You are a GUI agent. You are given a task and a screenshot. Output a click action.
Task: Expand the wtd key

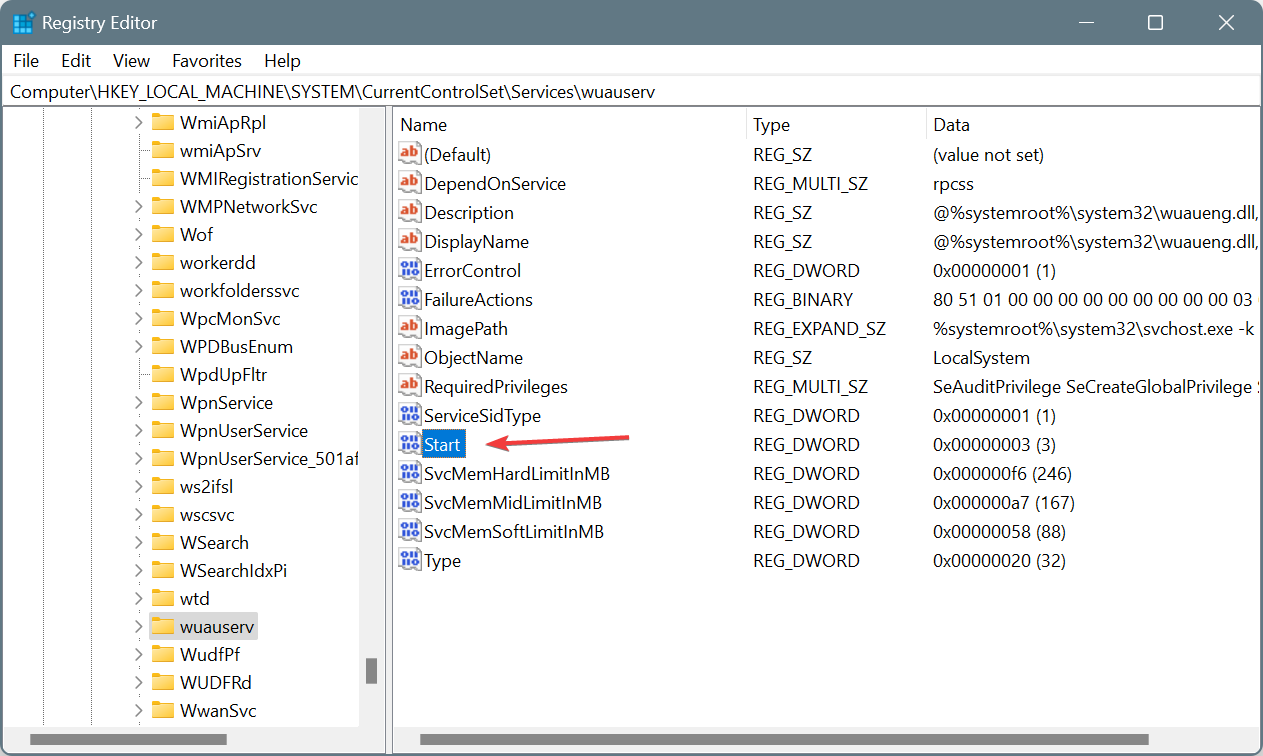pyautogui.click(x=138, y=599)
